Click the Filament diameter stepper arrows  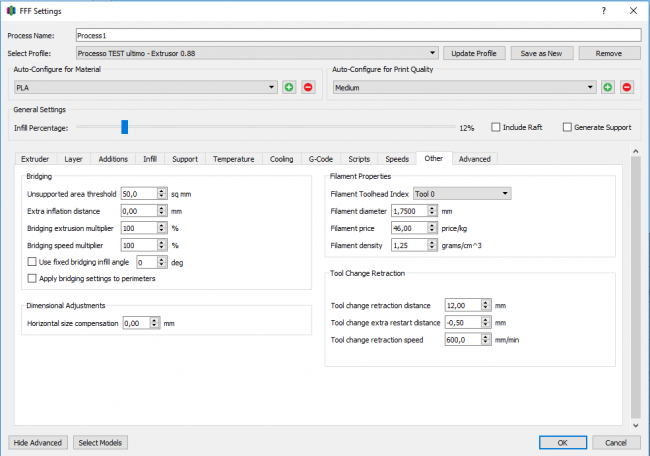431,211
